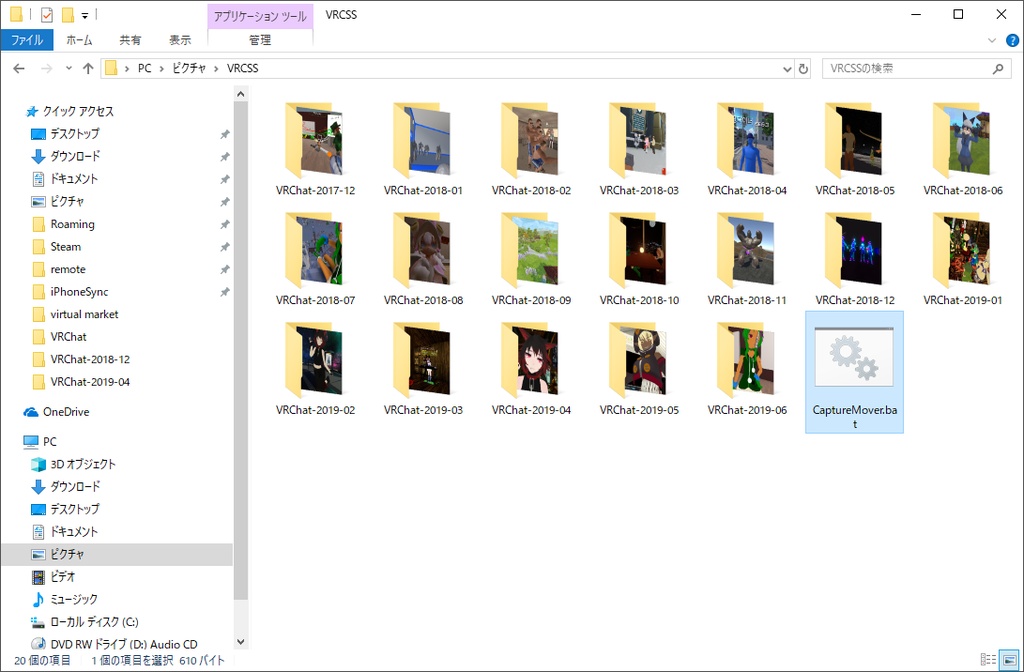This screenshot has width=1024, height=672.
Task: Select the VRChat-2019-01 folder
Action: click(963, 259)
